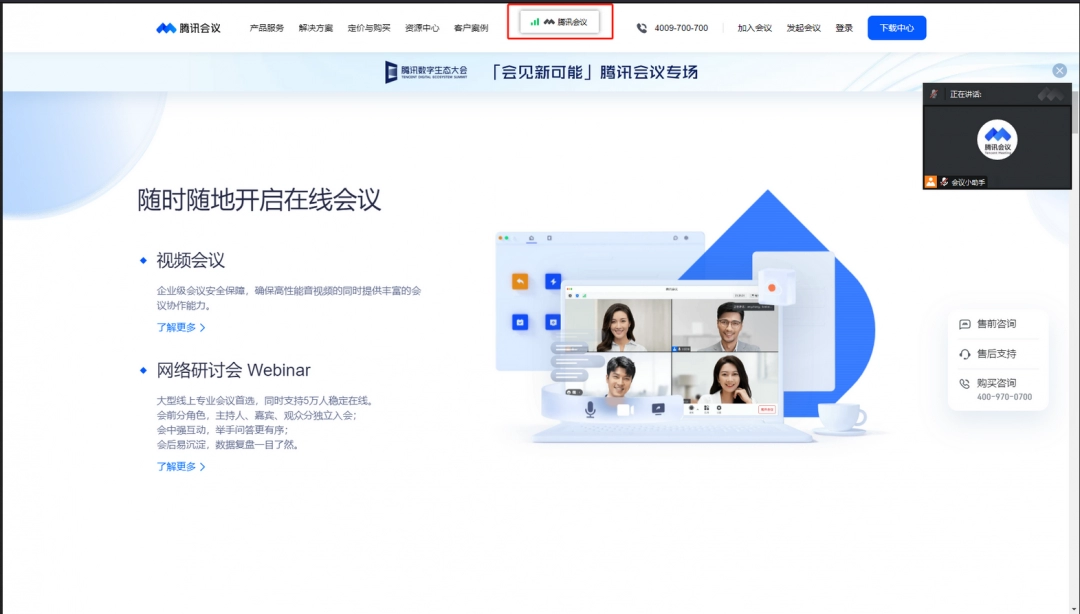Close the promotional banner with the X icon
This screenshot has width=1080, height=614.
(x=1059, y=70)
